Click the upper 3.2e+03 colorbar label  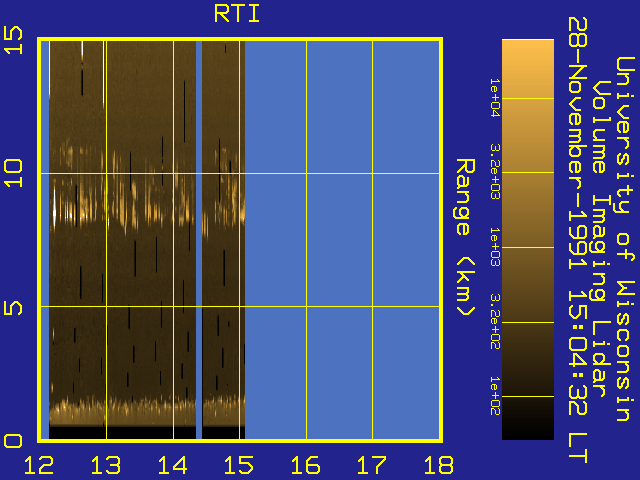(495, 171)
